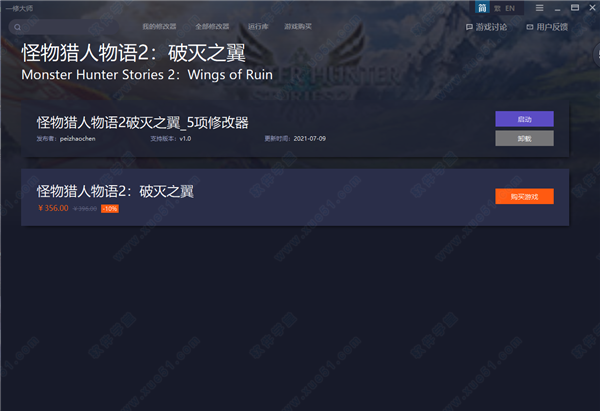
Task: Click the Monster Hunter Stories 2 English heading
Action: (147, 75)
